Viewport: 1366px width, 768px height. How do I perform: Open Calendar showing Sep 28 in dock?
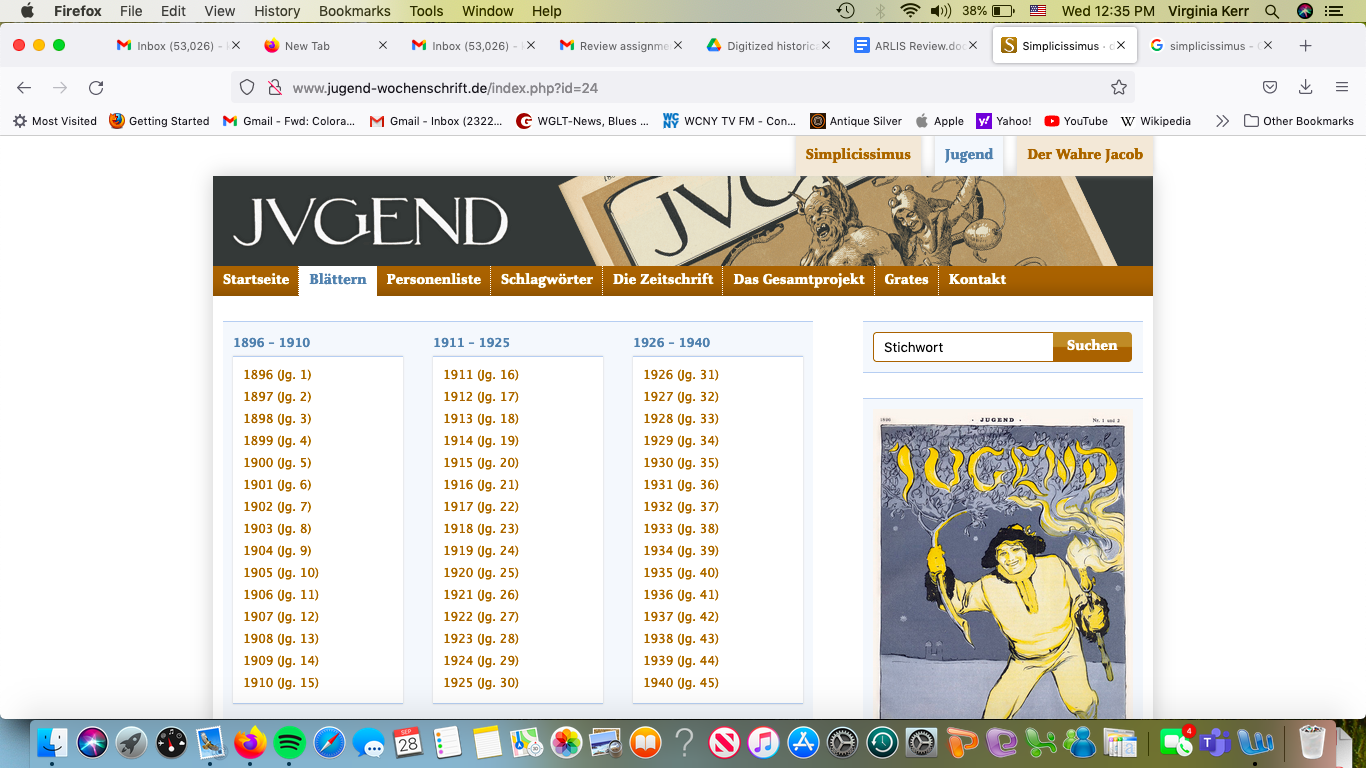[408, 742]
